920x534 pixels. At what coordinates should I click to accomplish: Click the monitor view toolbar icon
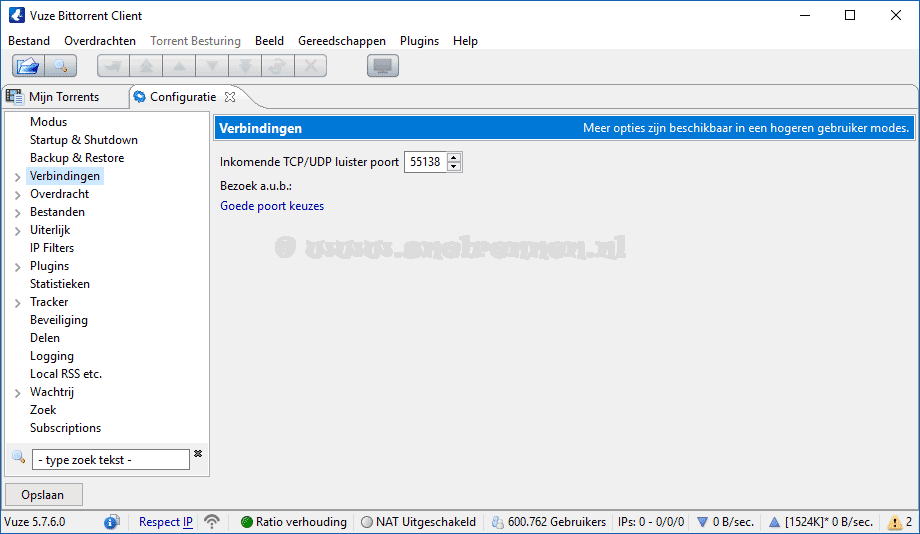tap(383, 66)
